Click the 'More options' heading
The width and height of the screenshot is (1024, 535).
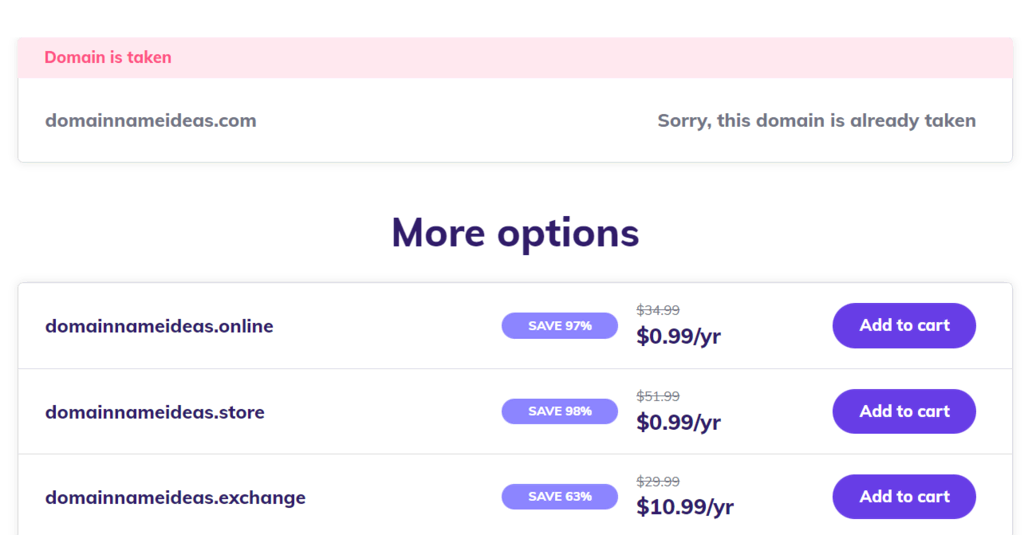(515, 232)
